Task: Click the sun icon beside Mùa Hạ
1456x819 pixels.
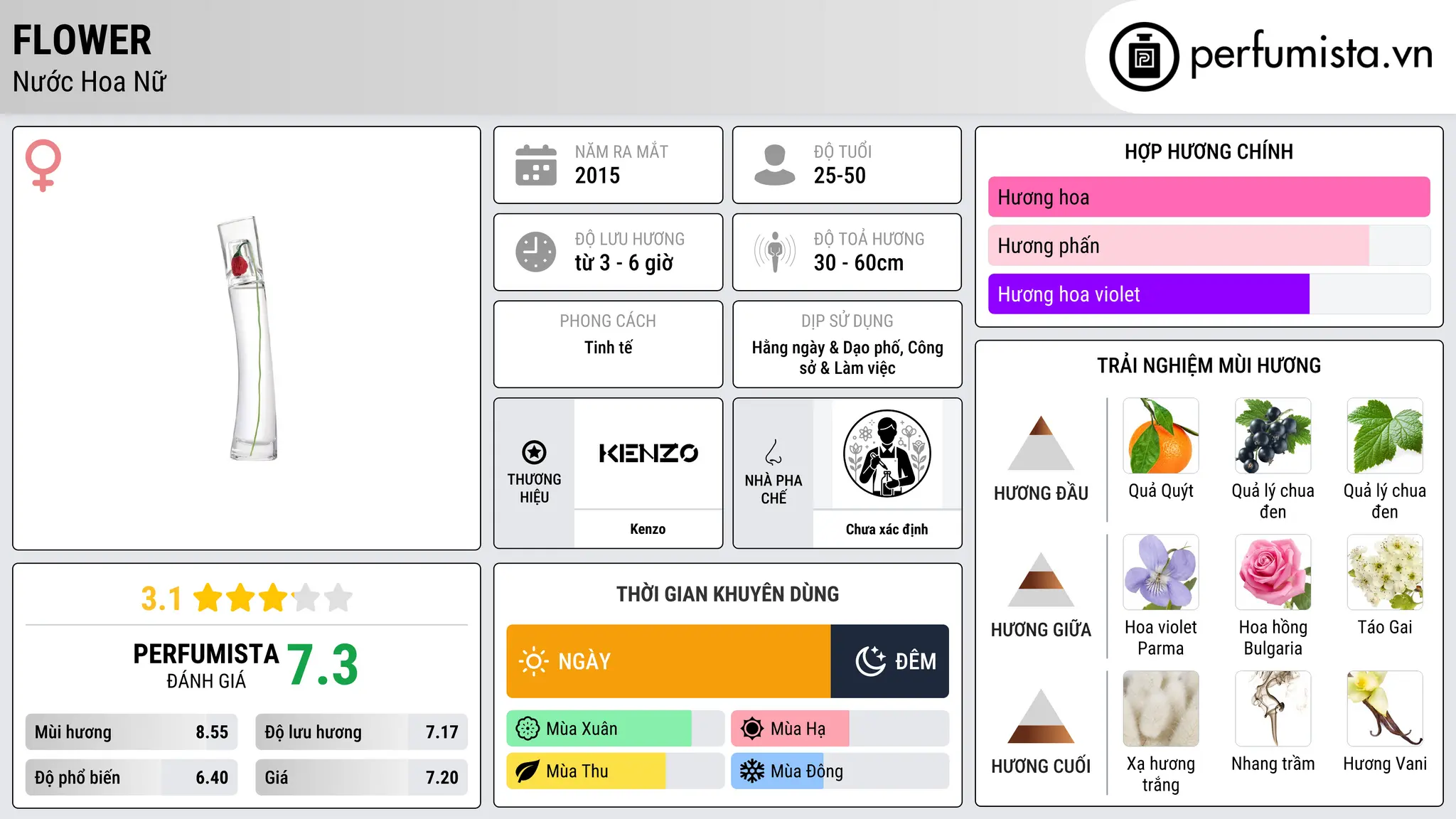Action: pyautogui.click(x=752, y=729)
